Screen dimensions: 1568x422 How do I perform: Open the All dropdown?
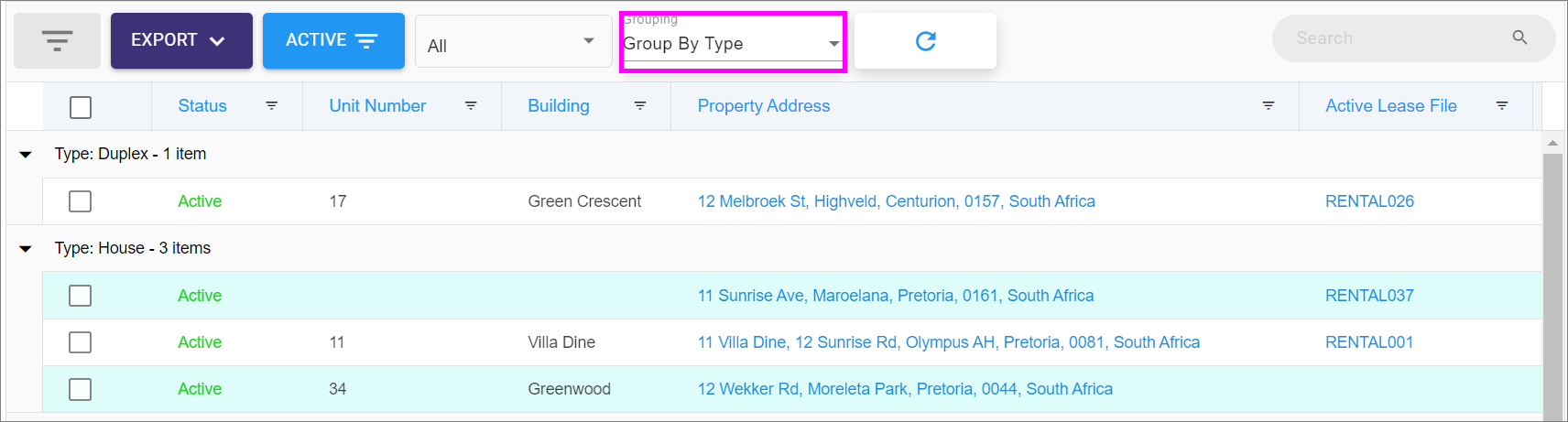tap(513, 42)
